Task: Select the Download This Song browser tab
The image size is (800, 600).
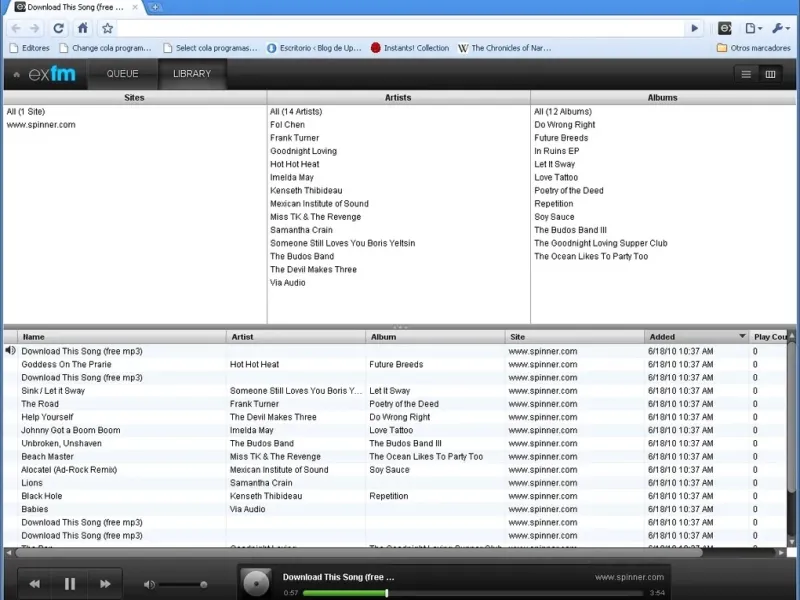Action: [76, 7]
